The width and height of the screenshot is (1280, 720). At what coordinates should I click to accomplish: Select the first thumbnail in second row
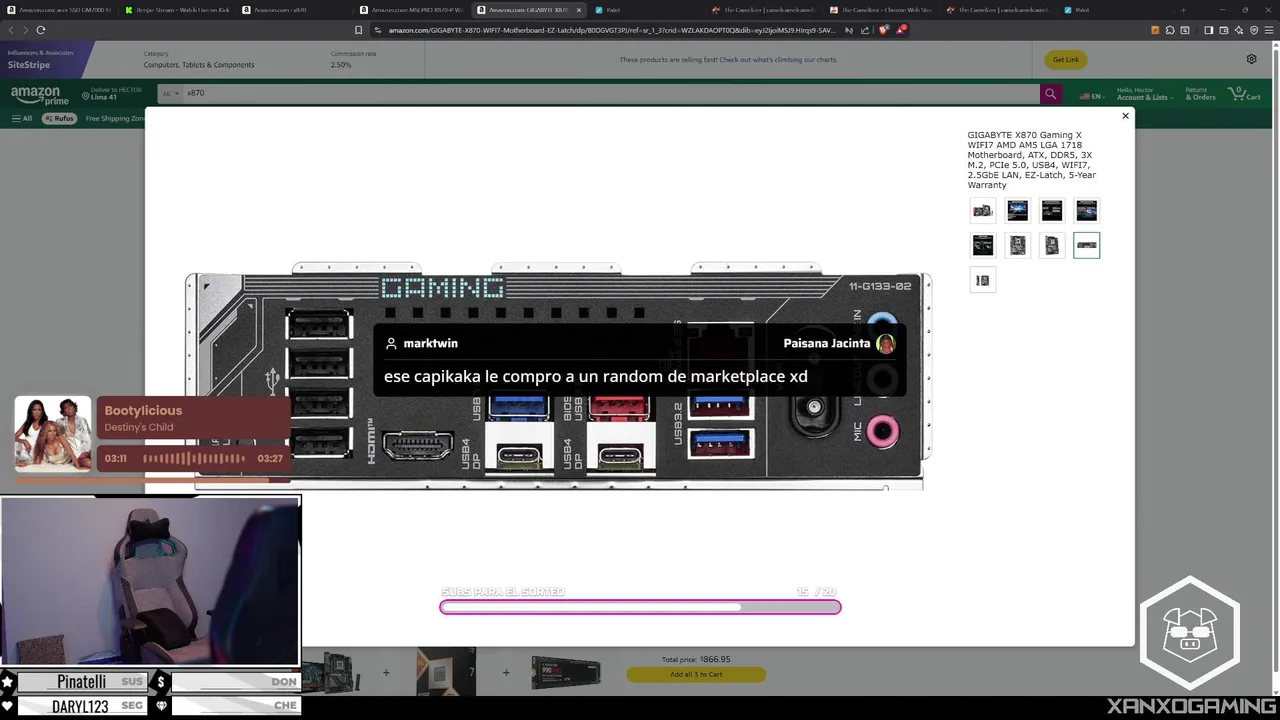point(983,245)
